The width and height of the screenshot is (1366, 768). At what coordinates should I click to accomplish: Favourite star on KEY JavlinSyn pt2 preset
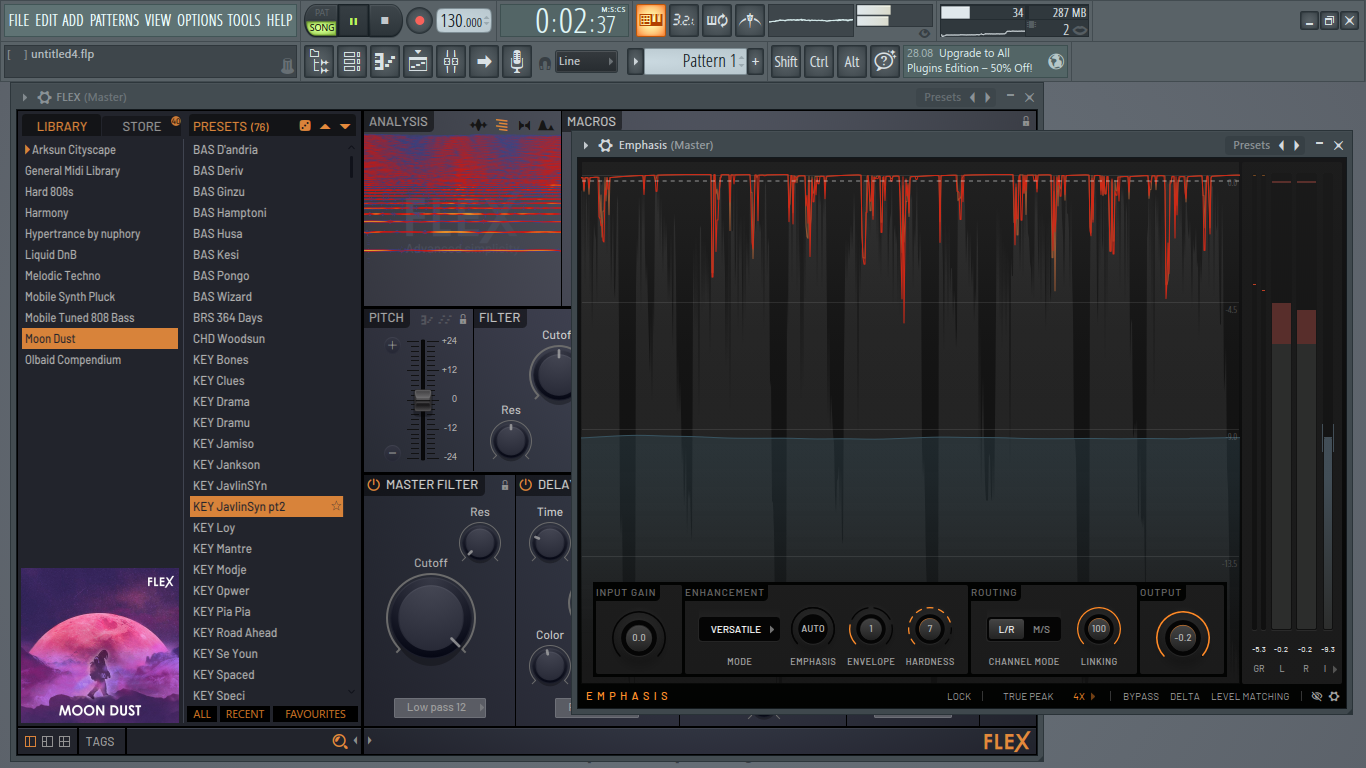click(x=336, y=507)
